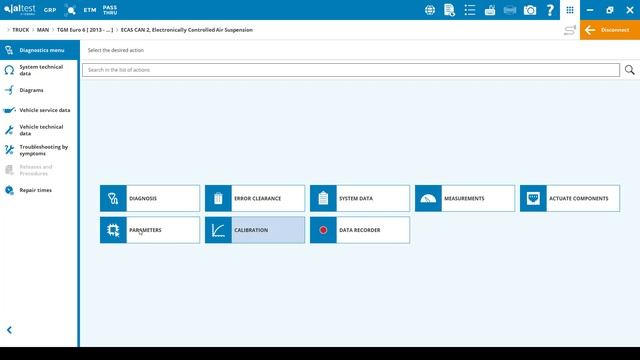Click the trash bin icon on ERROR CLEARANCE
This screenshot has height=360, width=640.
(218, 198)
